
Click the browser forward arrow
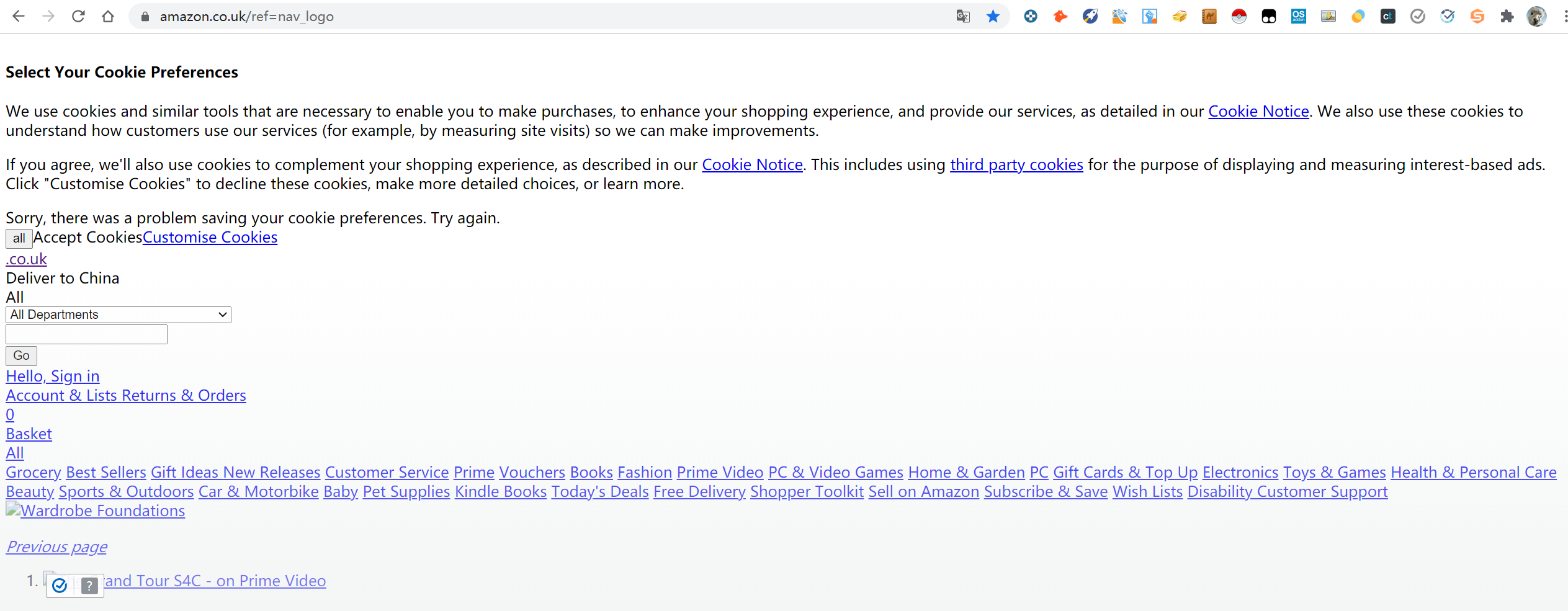tap(48, 16)
